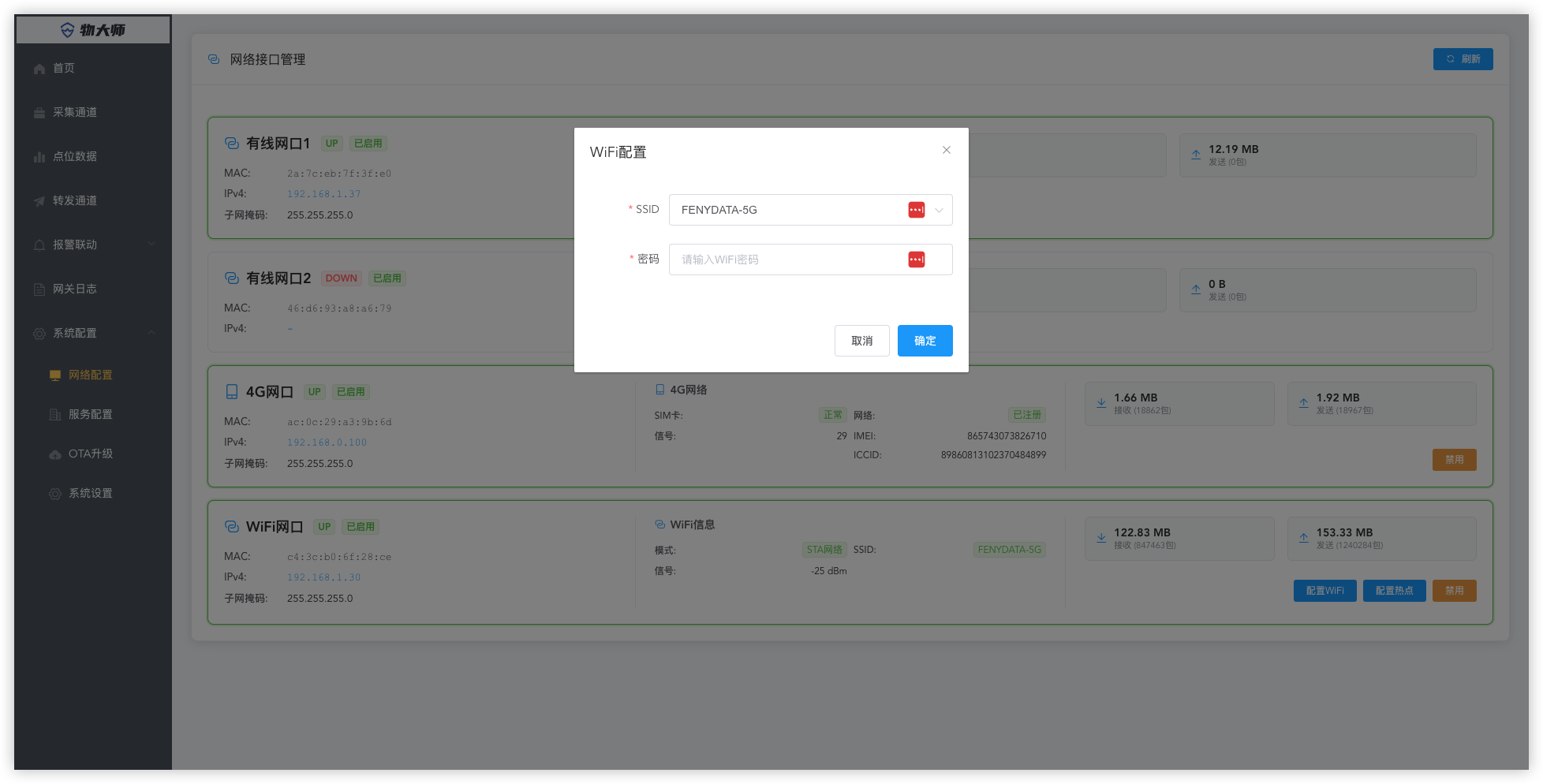Click the 转发通道 paper plane icon
The image size is (1543, 784).
(x=39, y=201)
